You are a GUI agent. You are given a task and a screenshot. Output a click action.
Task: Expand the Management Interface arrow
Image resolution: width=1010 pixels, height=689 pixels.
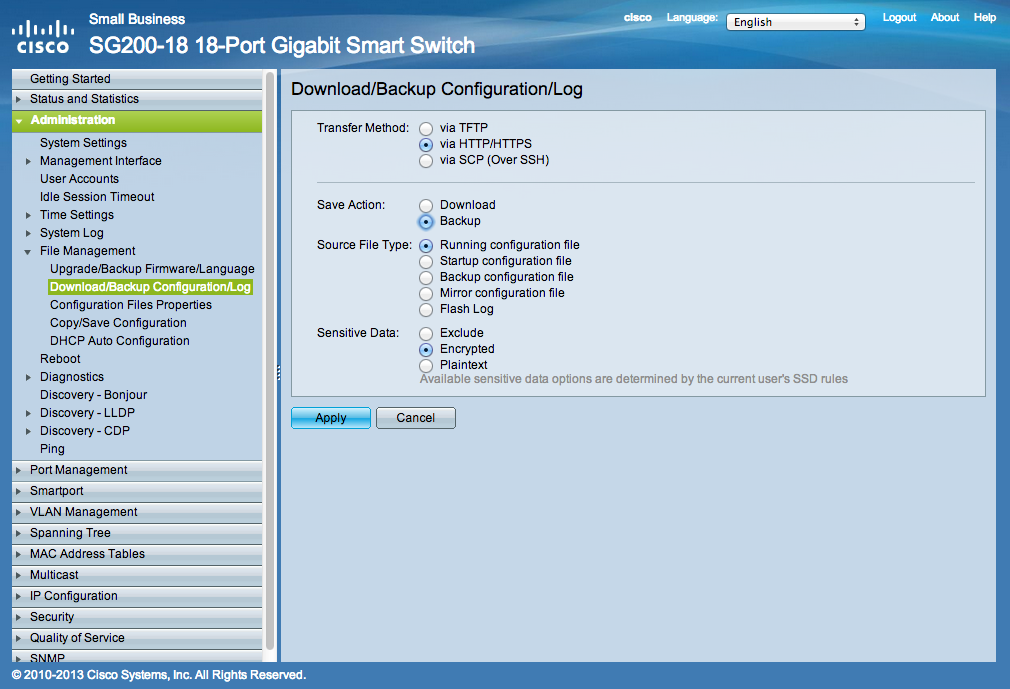28,162
